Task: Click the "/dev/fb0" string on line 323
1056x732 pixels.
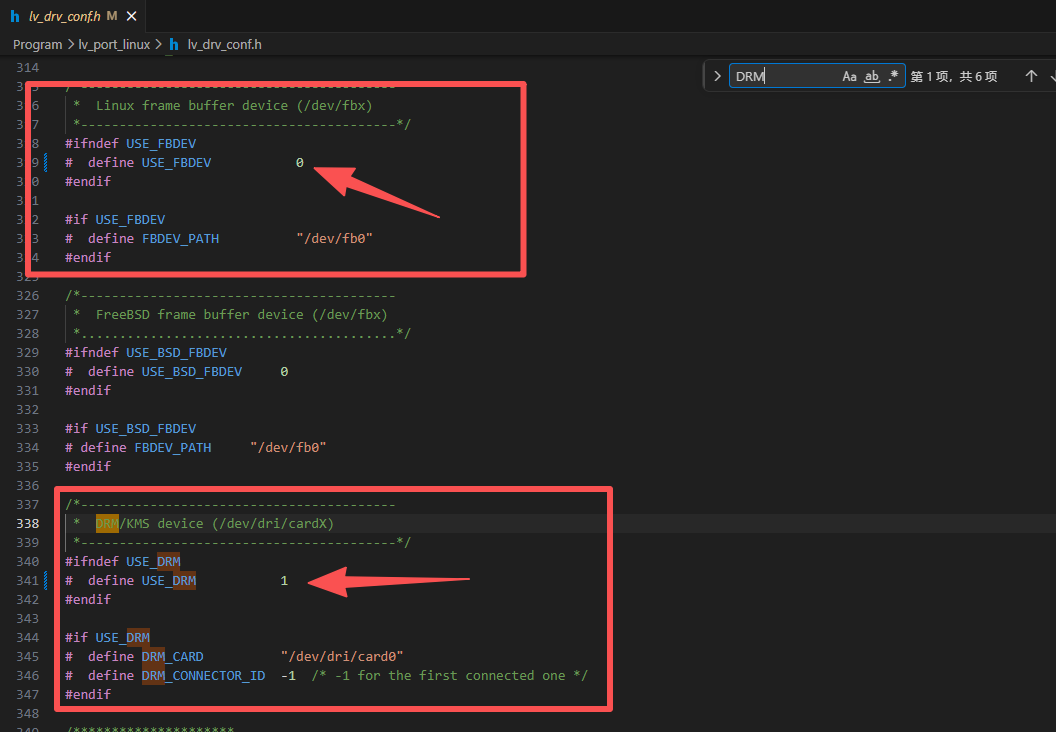Action: point(335,238)
